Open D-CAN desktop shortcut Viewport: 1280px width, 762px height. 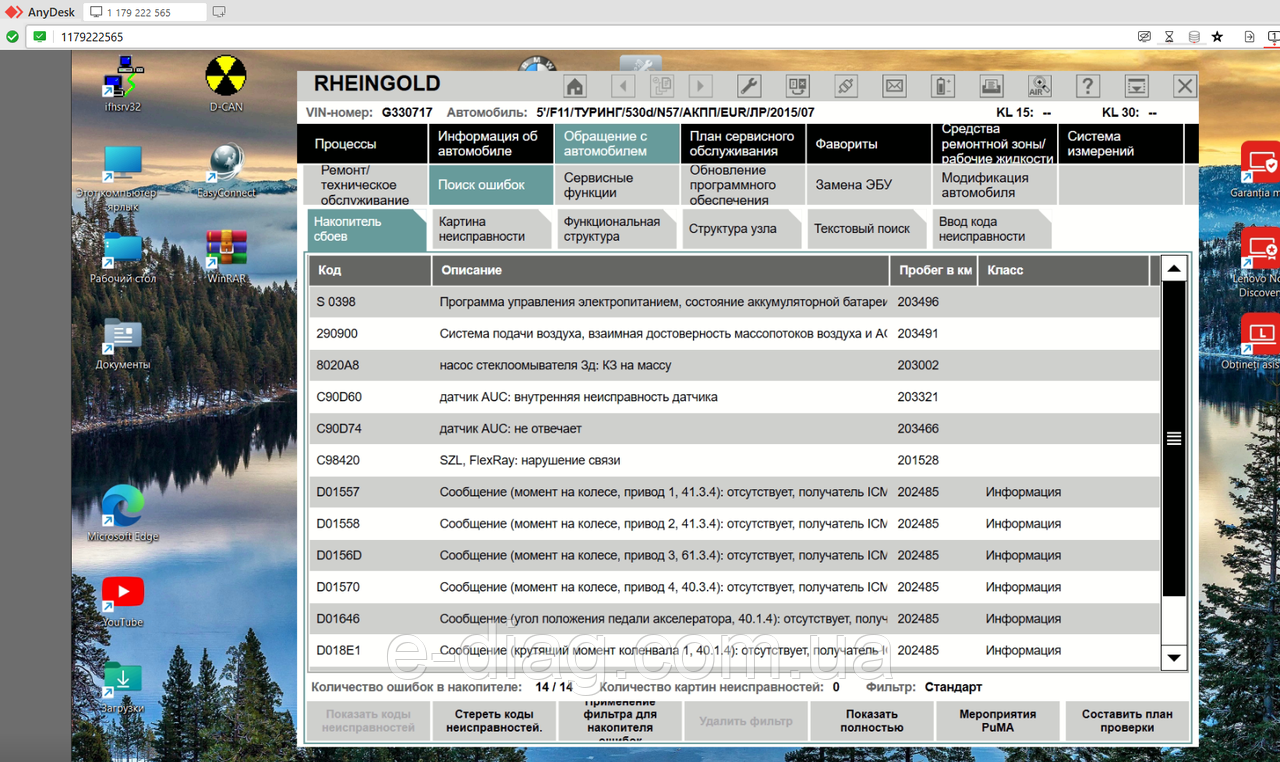tap(226, 84)
